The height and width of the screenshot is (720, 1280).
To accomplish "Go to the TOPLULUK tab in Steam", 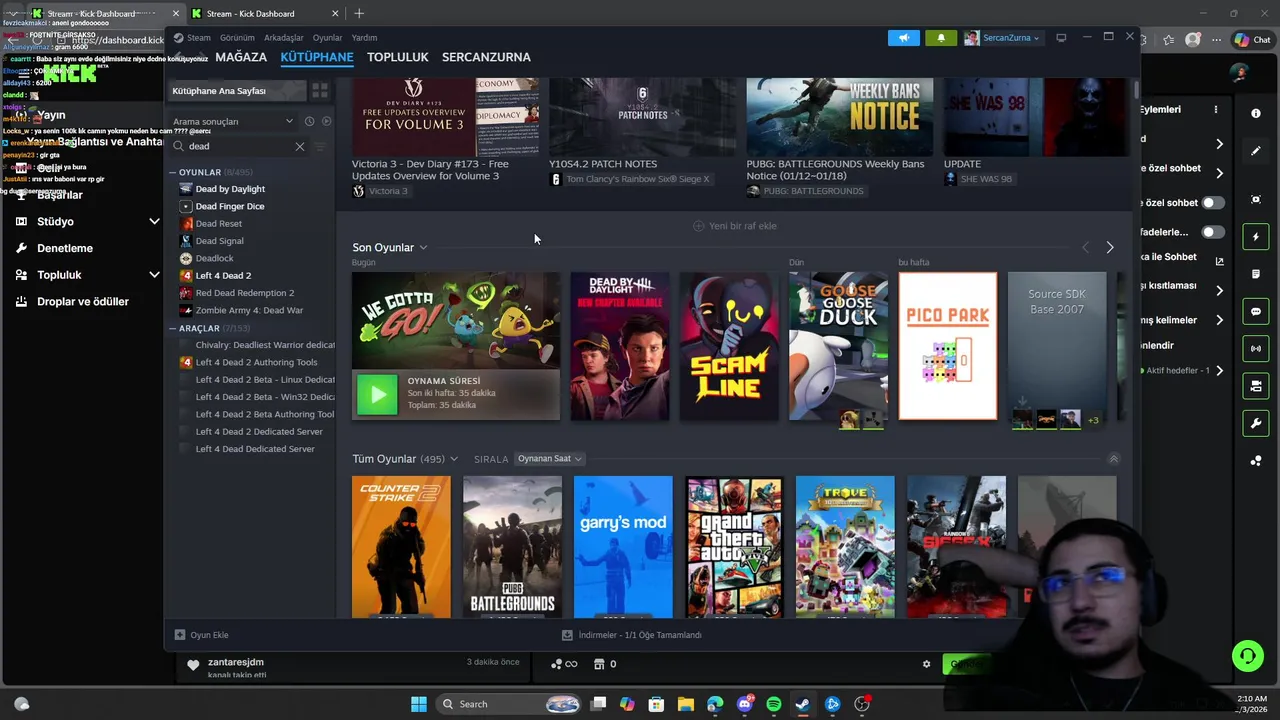I will click(397, 57).
